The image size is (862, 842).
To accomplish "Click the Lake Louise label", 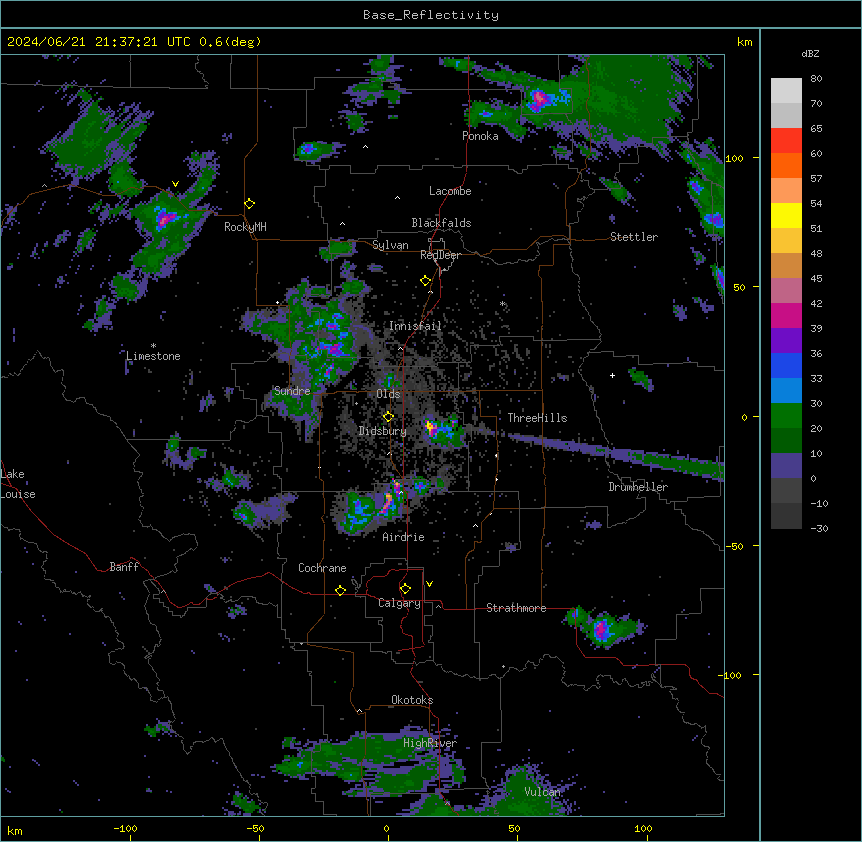I will tap(18, 484).
